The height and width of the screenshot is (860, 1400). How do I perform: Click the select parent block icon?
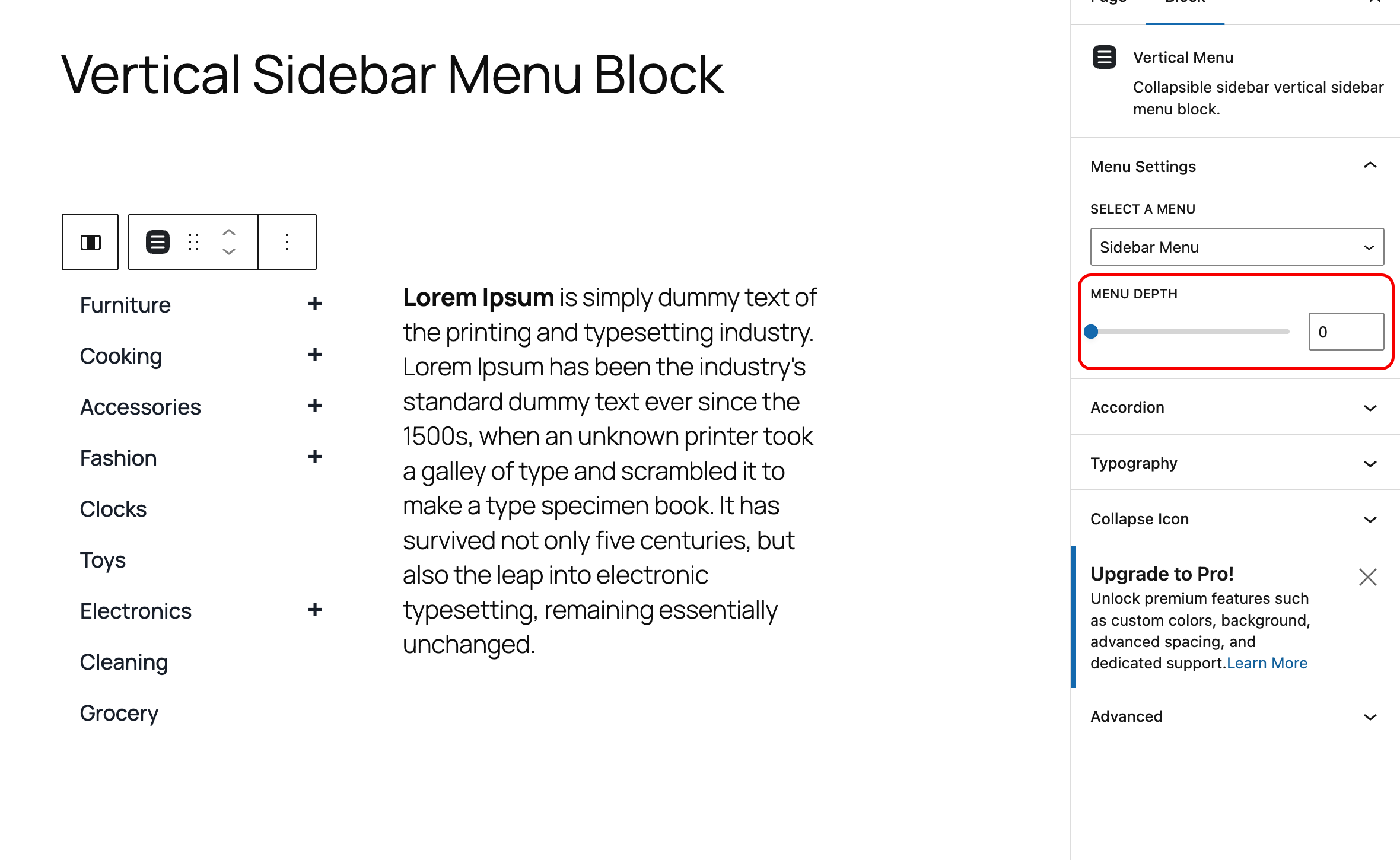coord(90,241)
